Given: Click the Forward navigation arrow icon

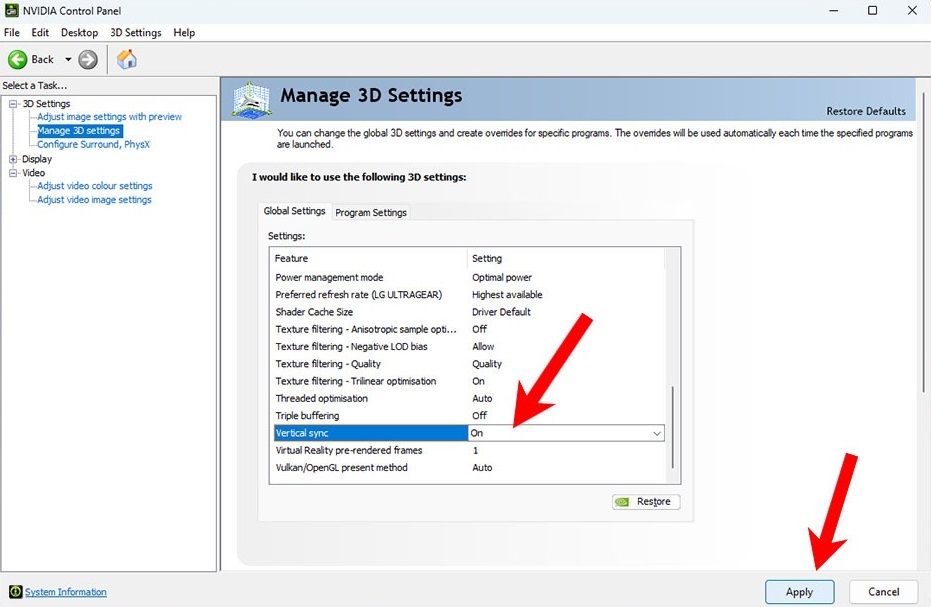Looking at the screenshot, I should pos(87,59).
